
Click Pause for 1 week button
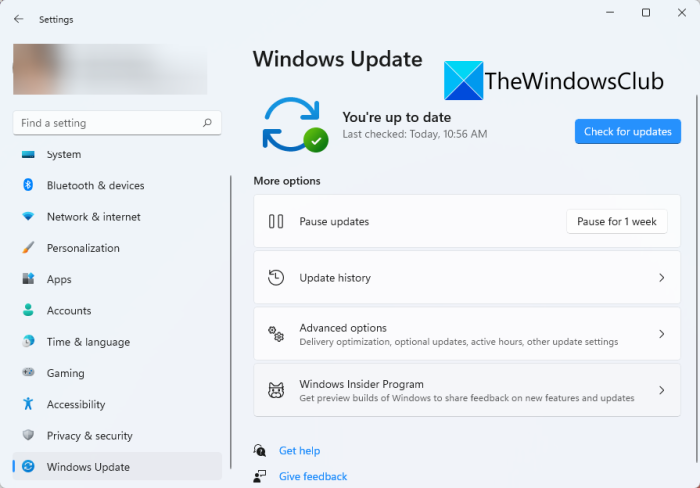pyautogui.click(x=617, y=221)
